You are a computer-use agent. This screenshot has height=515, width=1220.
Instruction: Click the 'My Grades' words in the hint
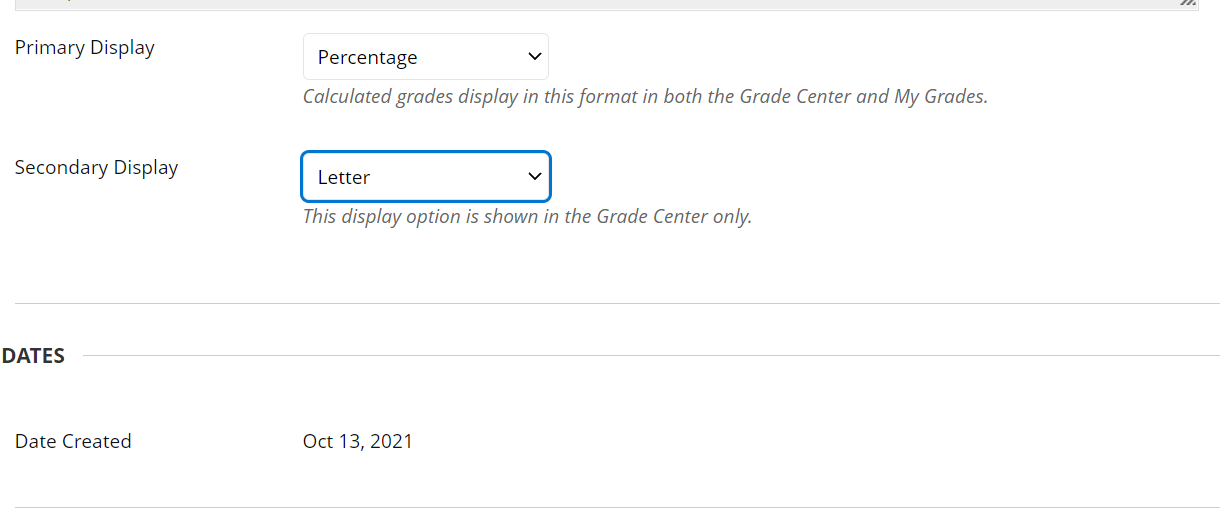[939, 97]
